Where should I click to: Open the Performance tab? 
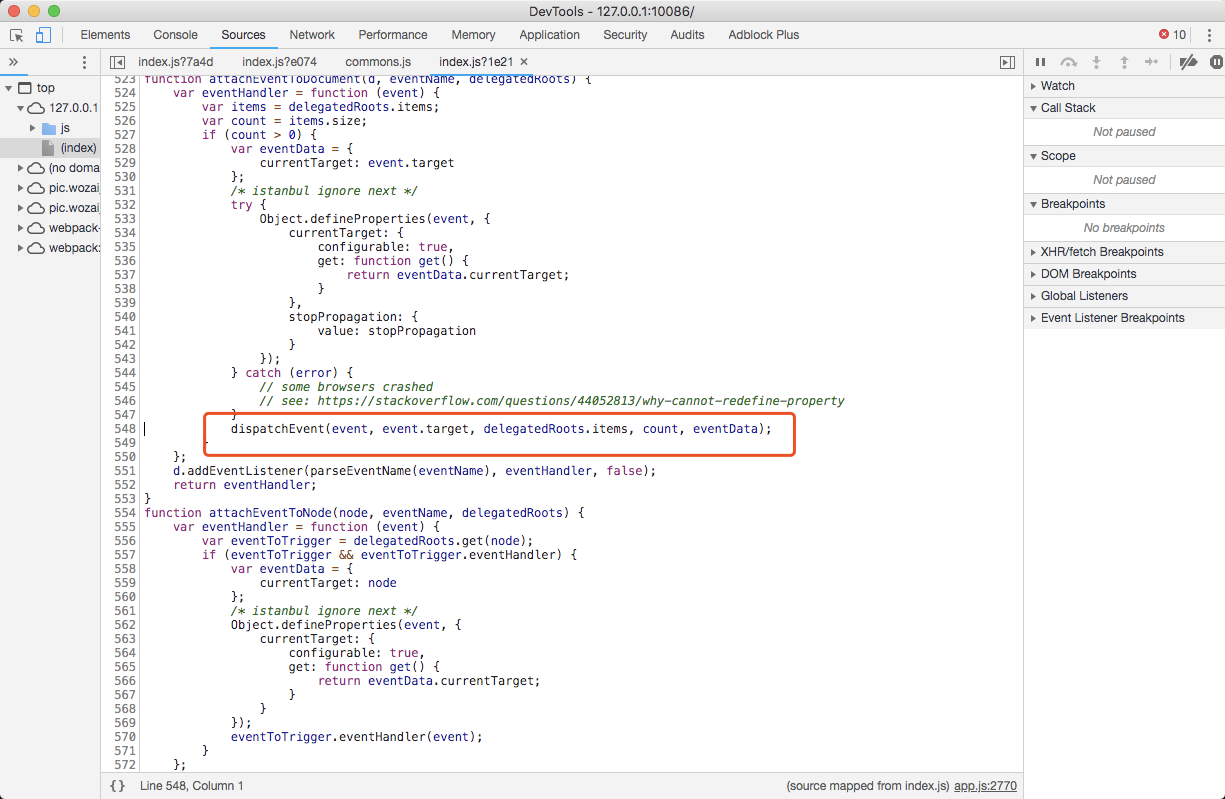pyautogui.click(x=393, y=35)
